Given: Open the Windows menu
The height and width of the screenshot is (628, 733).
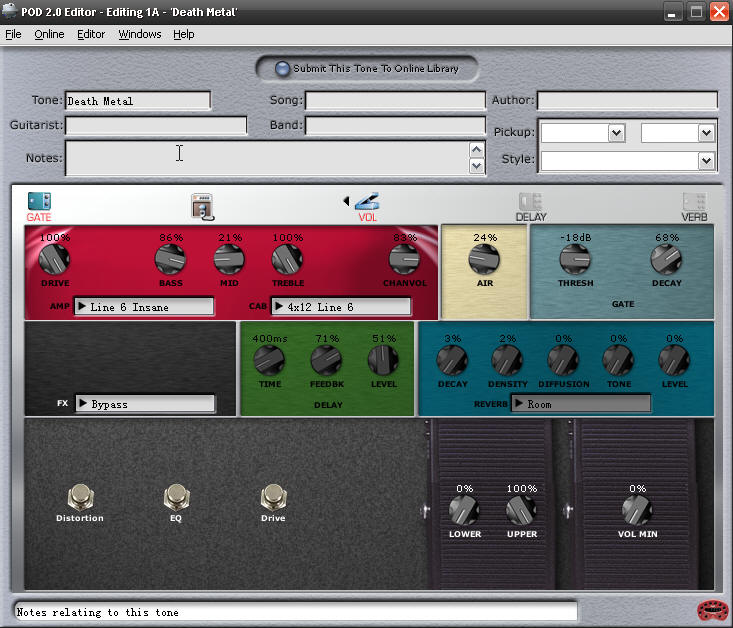Looking at the screenshot, I should coord(140,34).
